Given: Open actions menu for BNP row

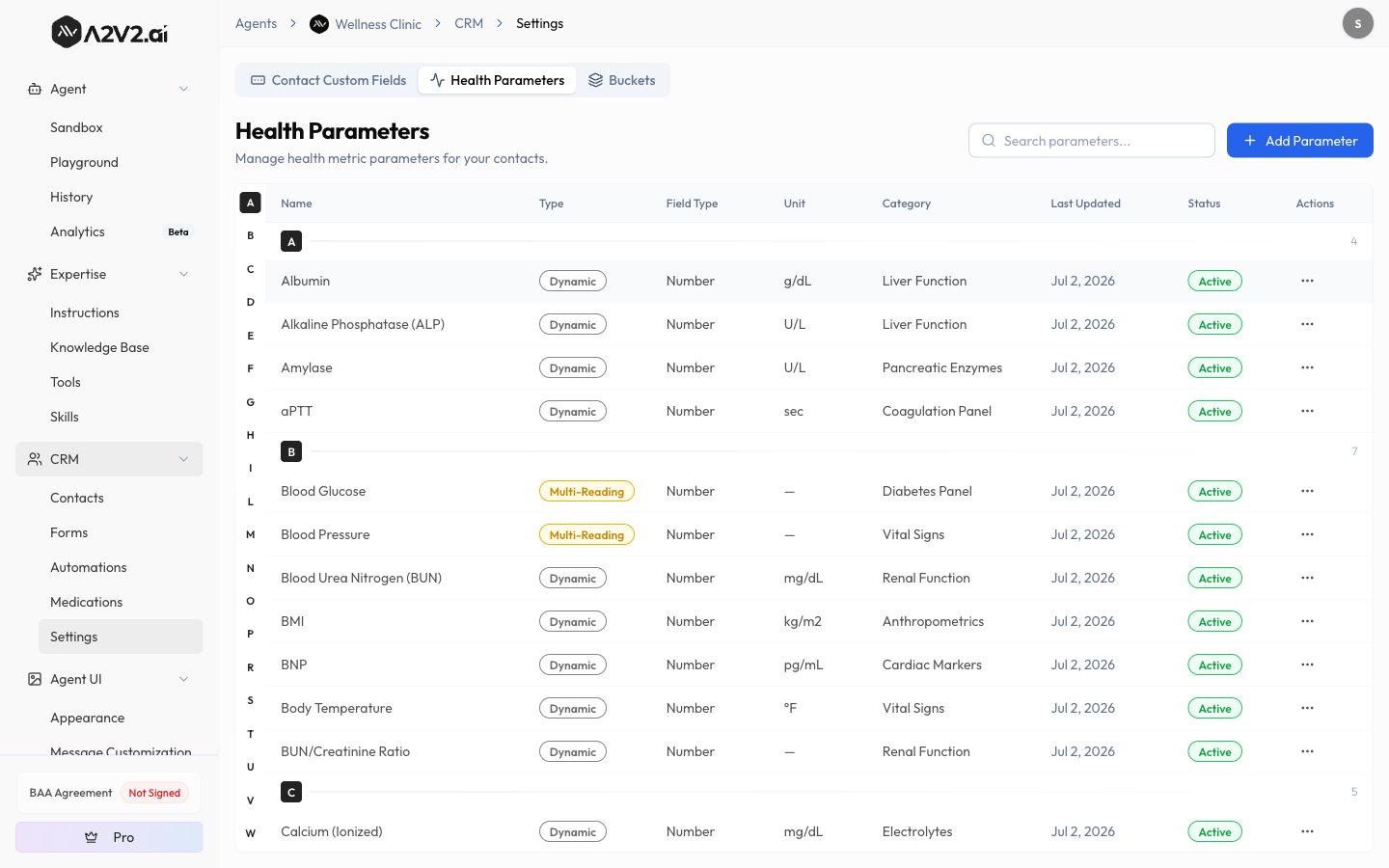Looking at the screenshot, I should [x=1307, y=665].
